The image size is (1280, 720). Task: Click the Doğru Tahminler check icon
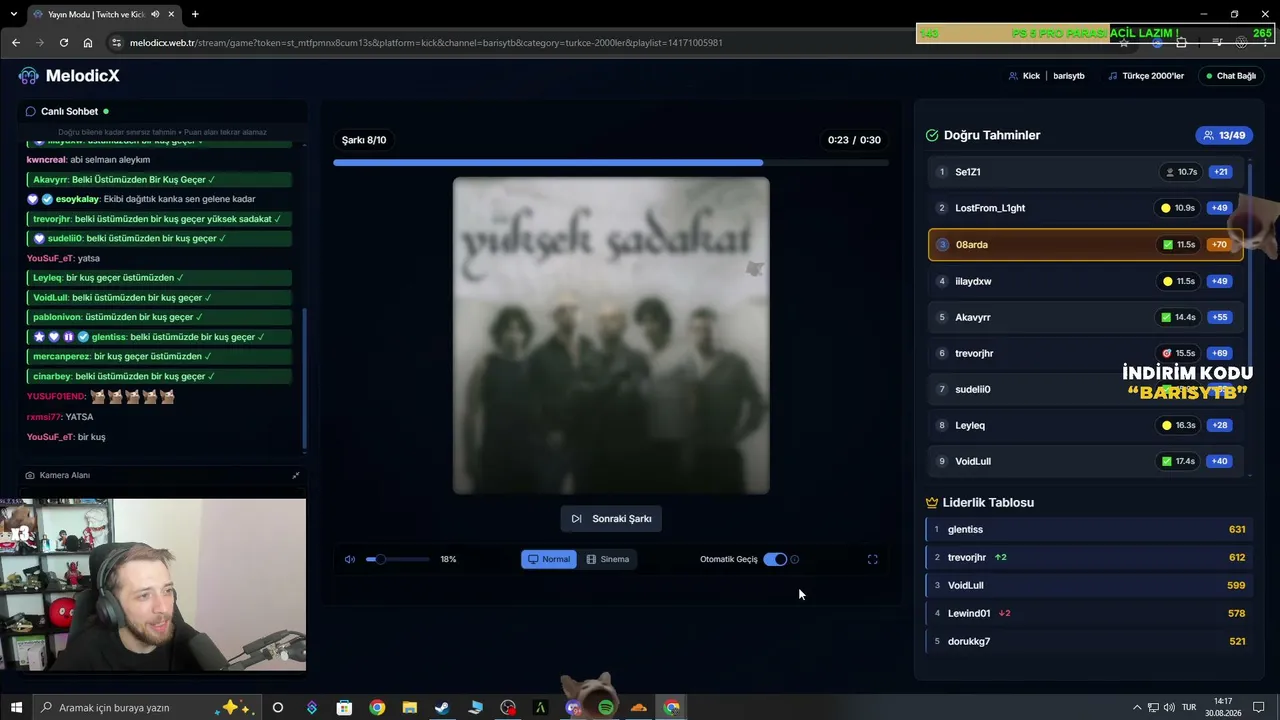point(932,135)
